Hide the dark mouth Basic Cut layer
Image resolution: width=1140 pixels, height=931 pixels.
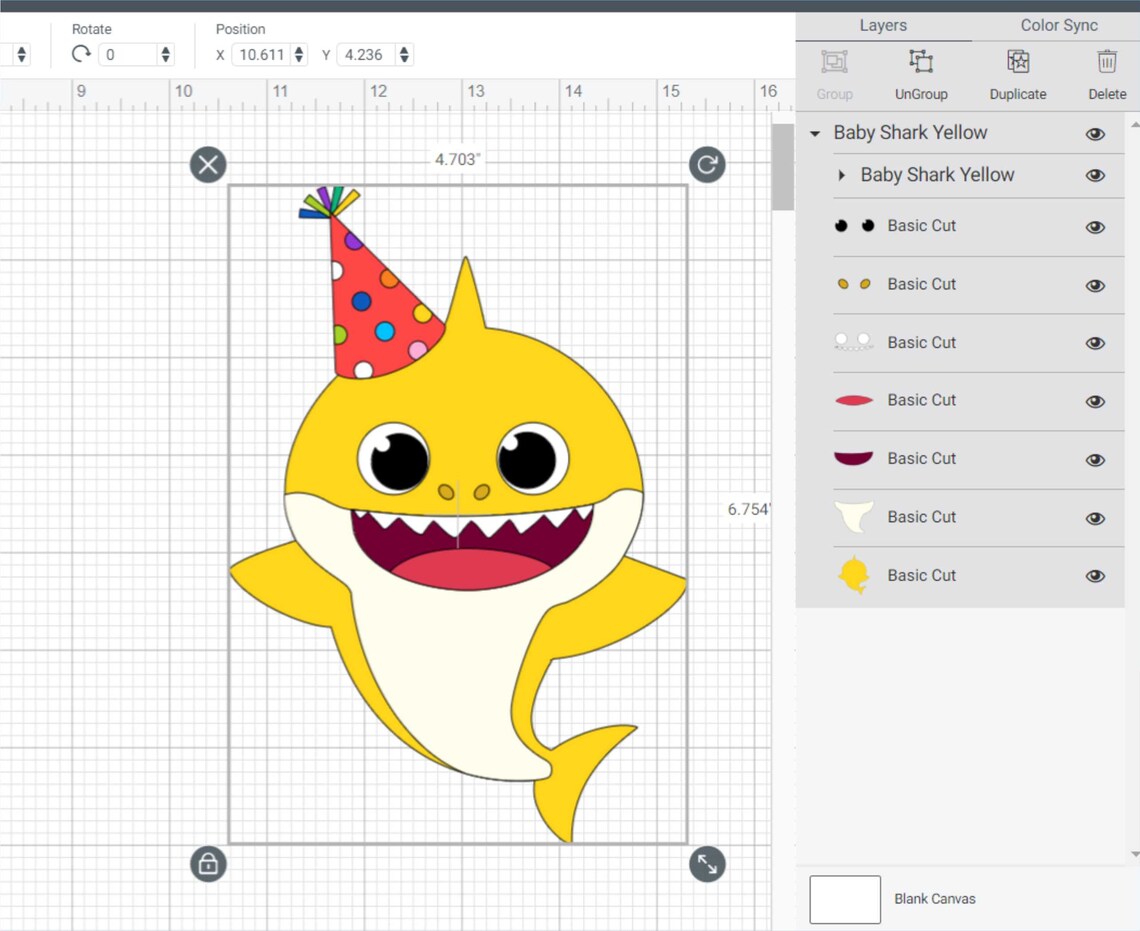1095,459
